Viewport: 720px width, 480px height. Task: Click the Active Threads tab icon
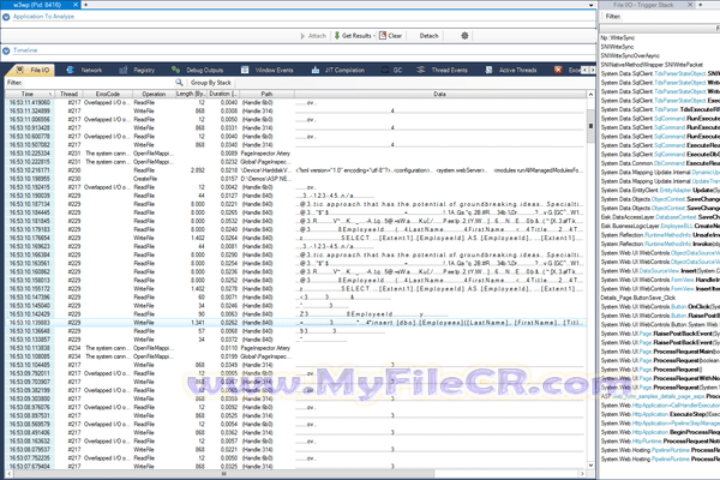[489, 70]
